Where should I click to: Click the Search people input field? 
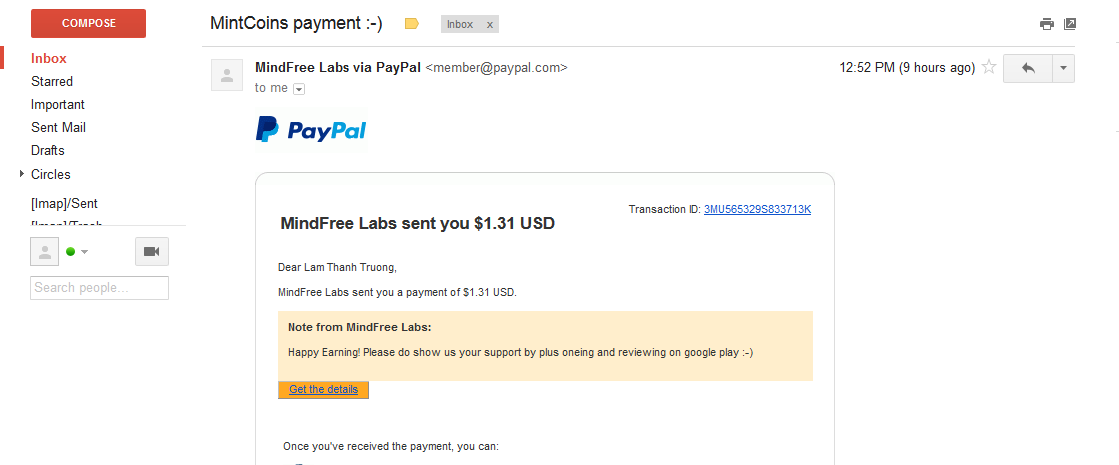pos(99,288)
